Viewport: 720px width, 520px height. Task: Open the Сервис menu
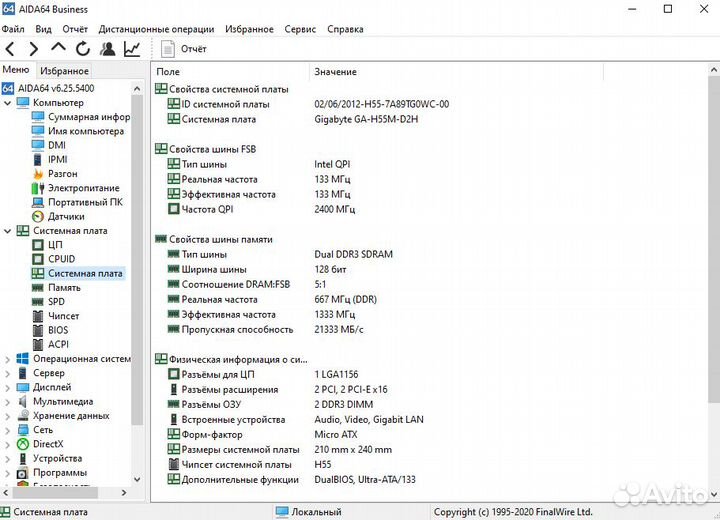(x=300, y=29)
